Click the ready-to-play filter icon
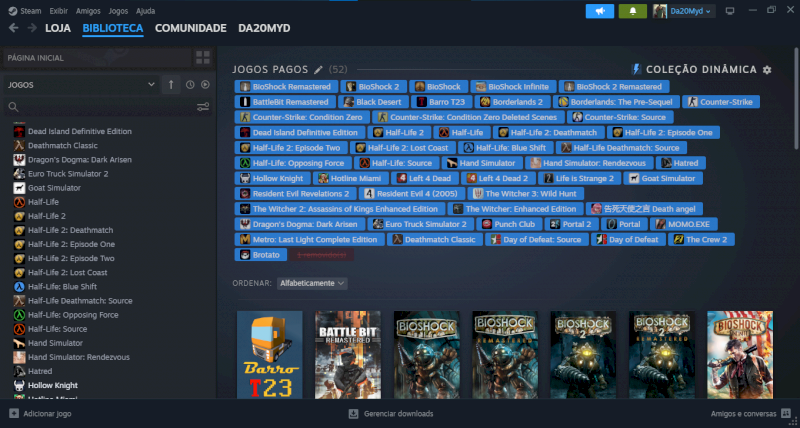Image resolution: width=800 pixels, height=428 pixels. [x=205, y=85]
